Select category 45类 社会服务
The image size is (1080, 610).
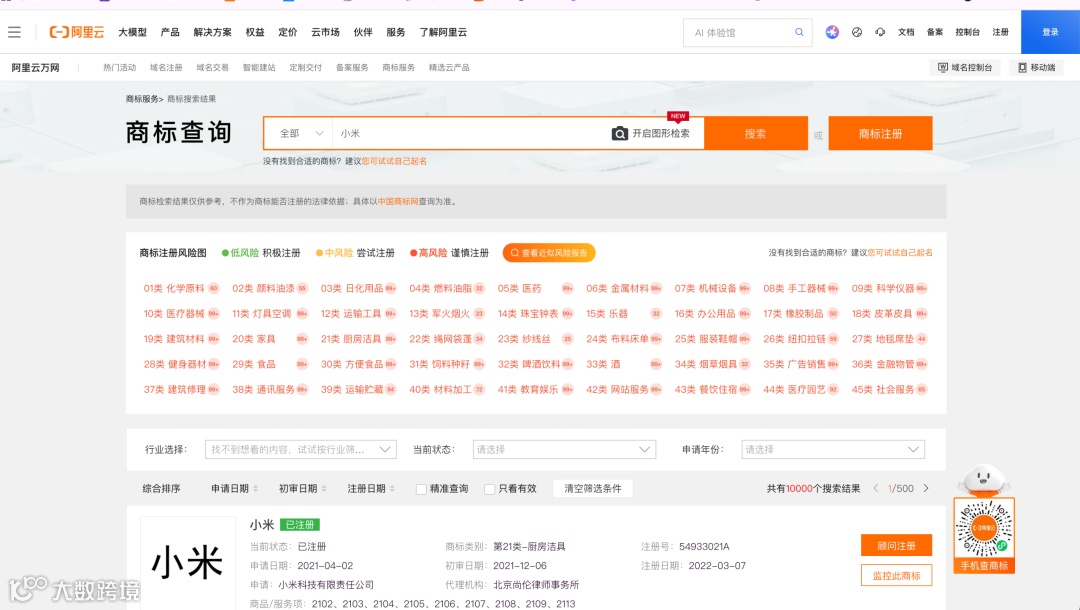(889, 389)
